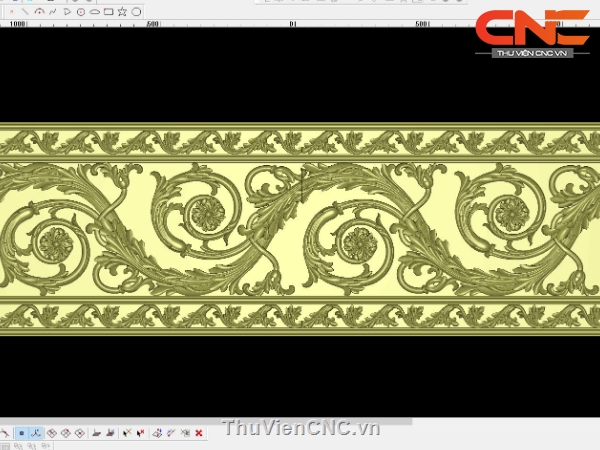Select the plain circle tool after the star
This screenshot has width=600, height=450.
136,12
